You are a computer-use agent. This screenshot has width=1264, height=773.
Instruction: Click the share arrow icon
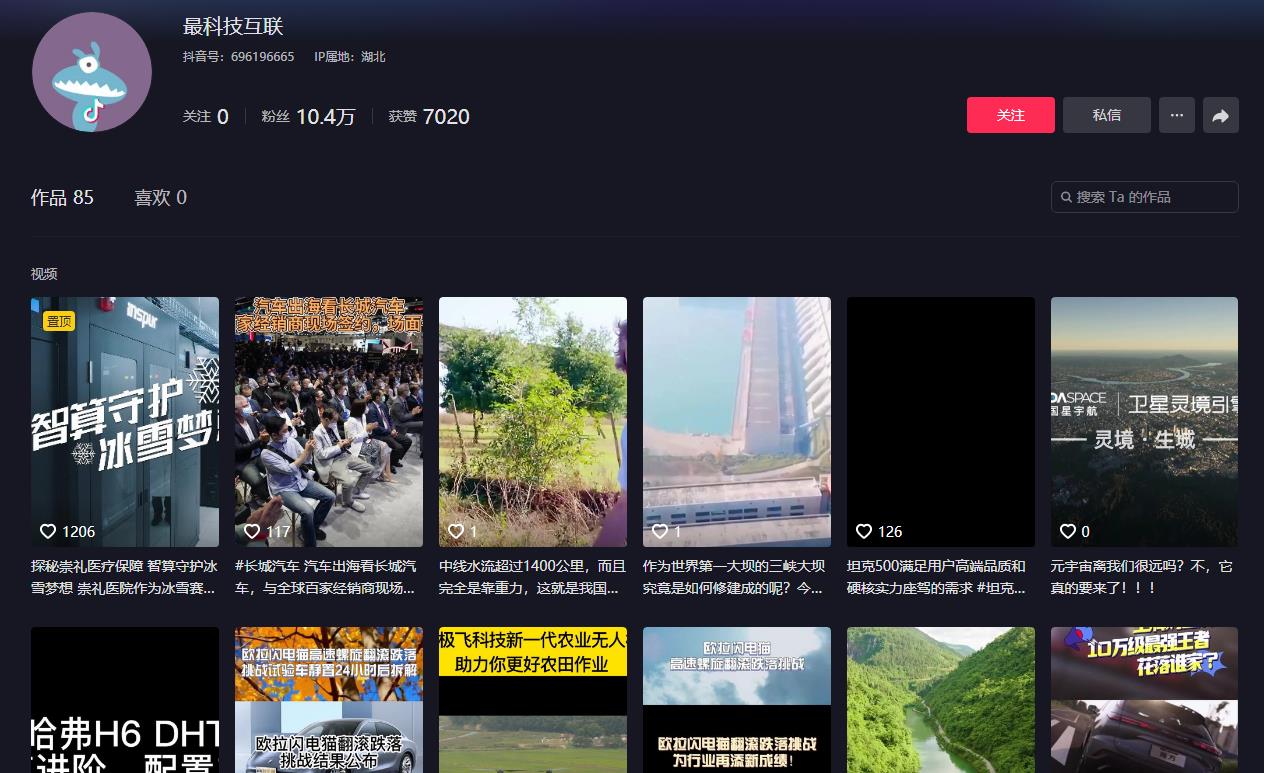[1221, 115]
